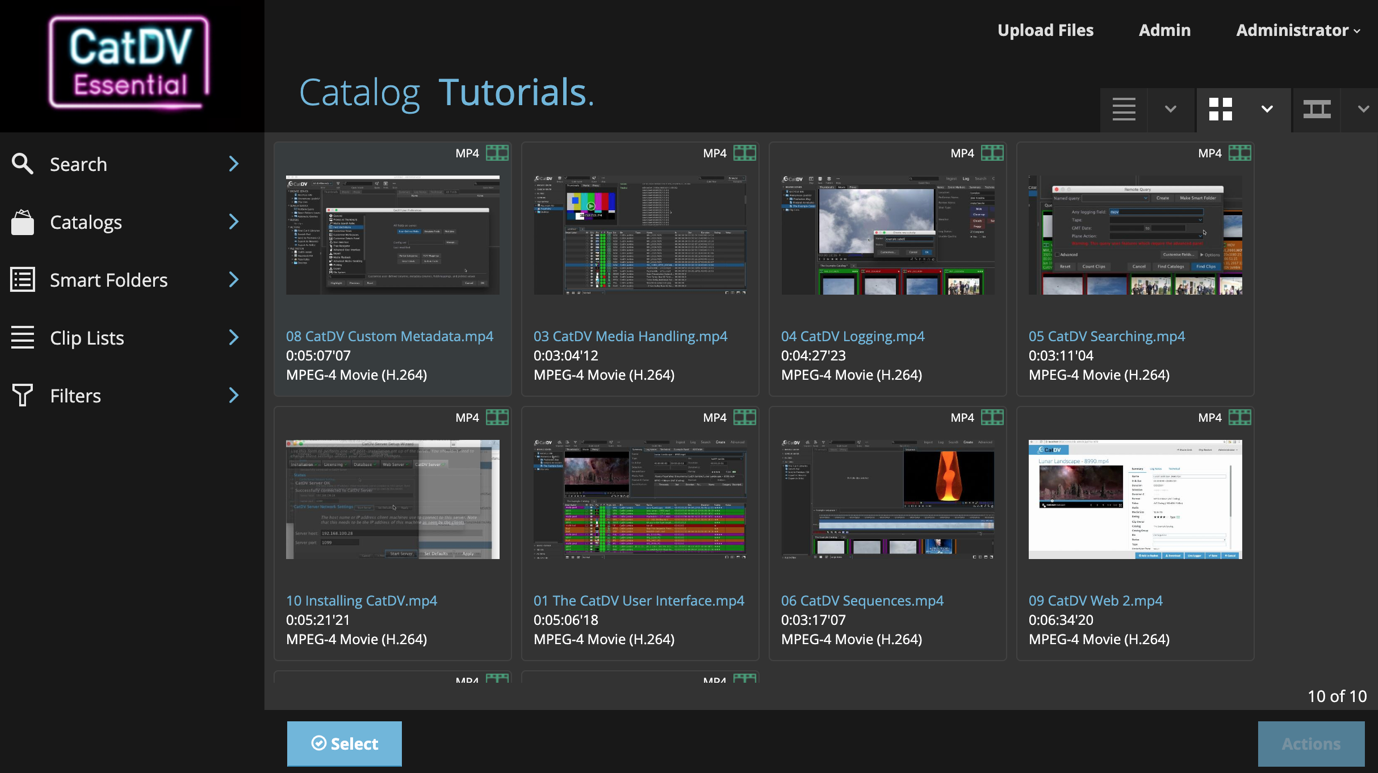Expand the Filters chevron
This screenshot has width=1378, height=773.
(233, 396)
